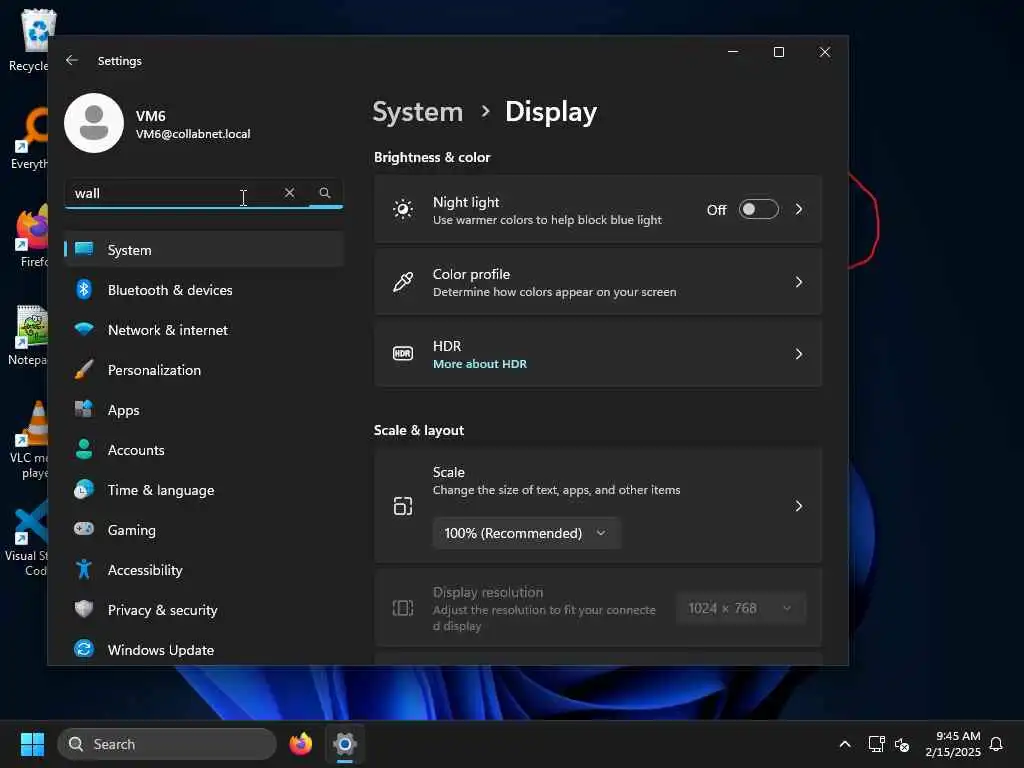The height and width of the screenshot is (768, 1024).
Task: Click the Personalization paintbrush icon
Action: pos(84,370)
